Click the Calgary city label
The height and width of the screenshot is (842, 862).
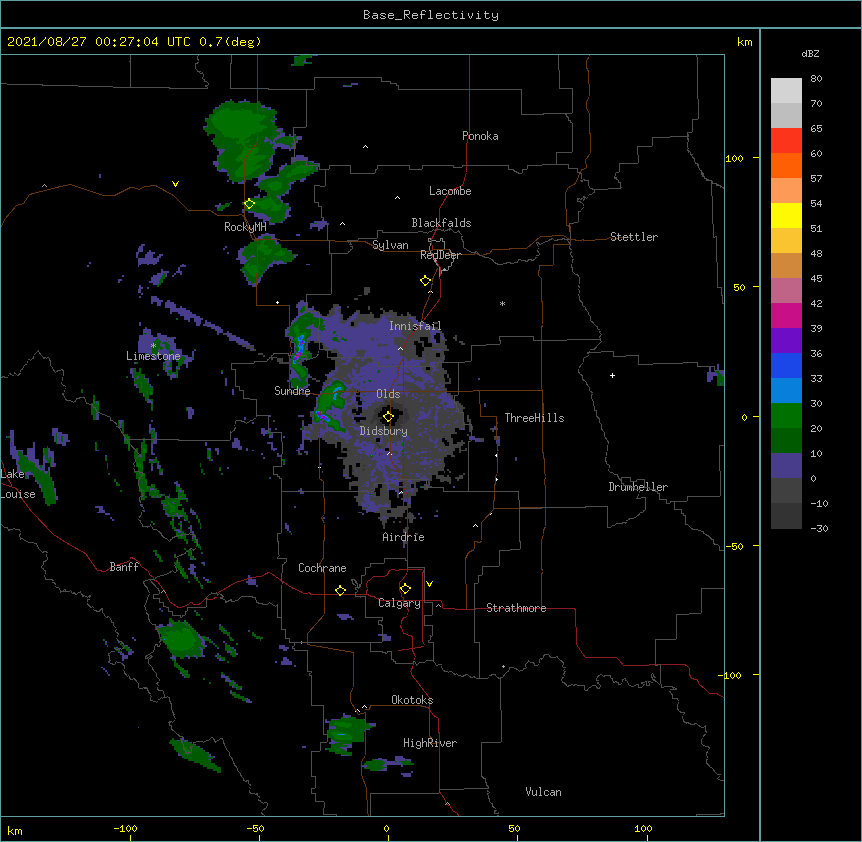pyautogui.click(x=399, y=603)
